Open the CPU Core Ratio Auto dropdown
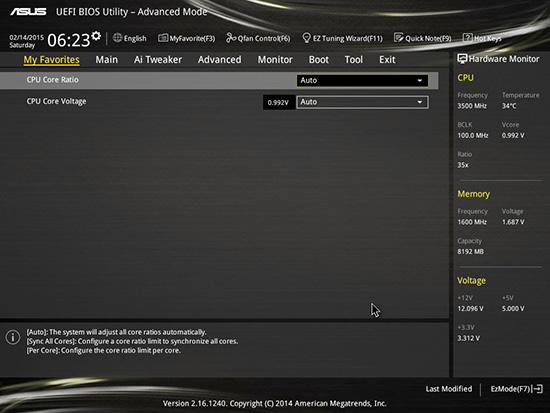The height and width of the screenshot is (413, 550). coord(362,80)
